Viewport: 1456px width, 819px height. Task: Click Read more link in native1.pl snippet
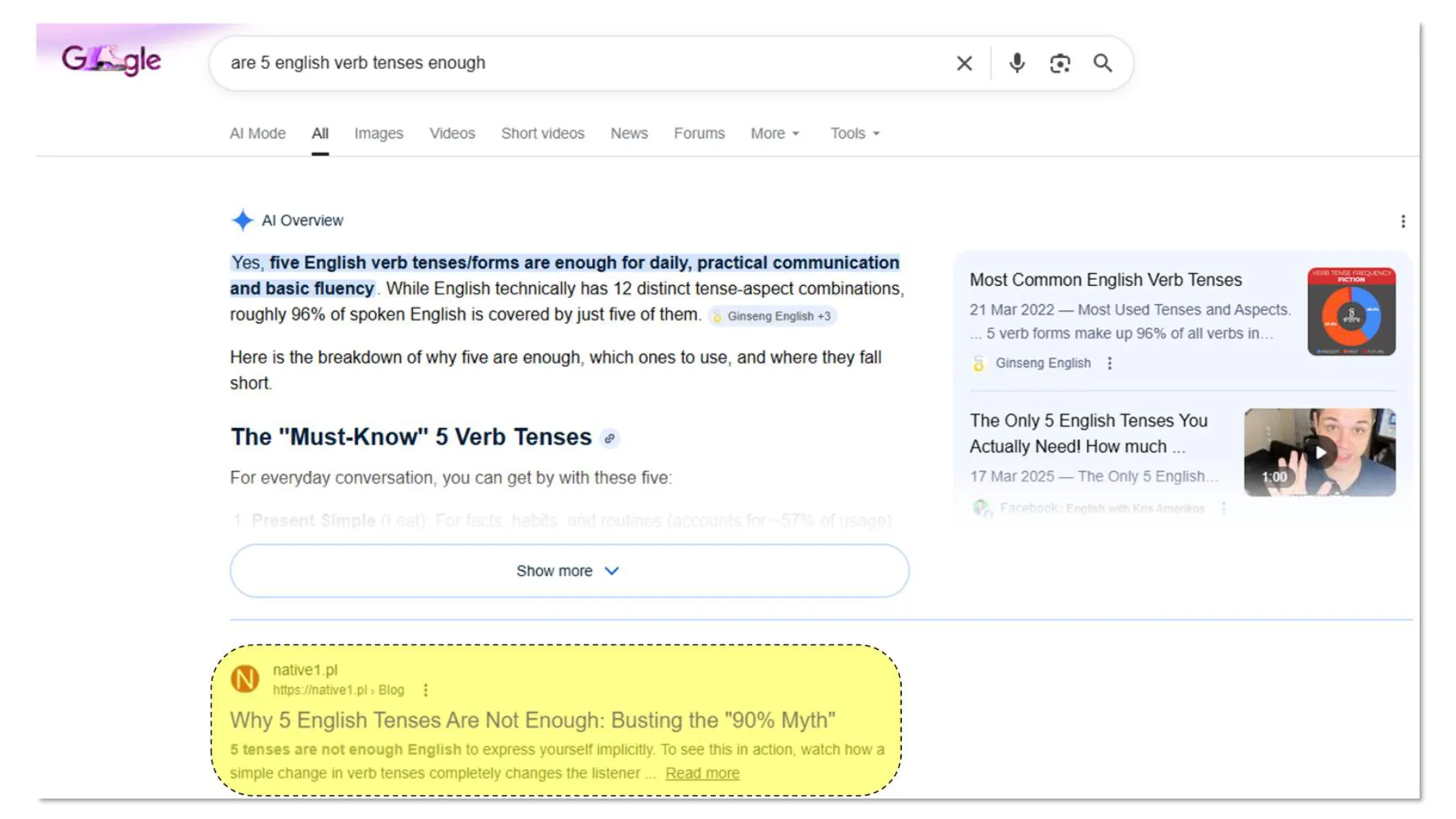[702, 773]
